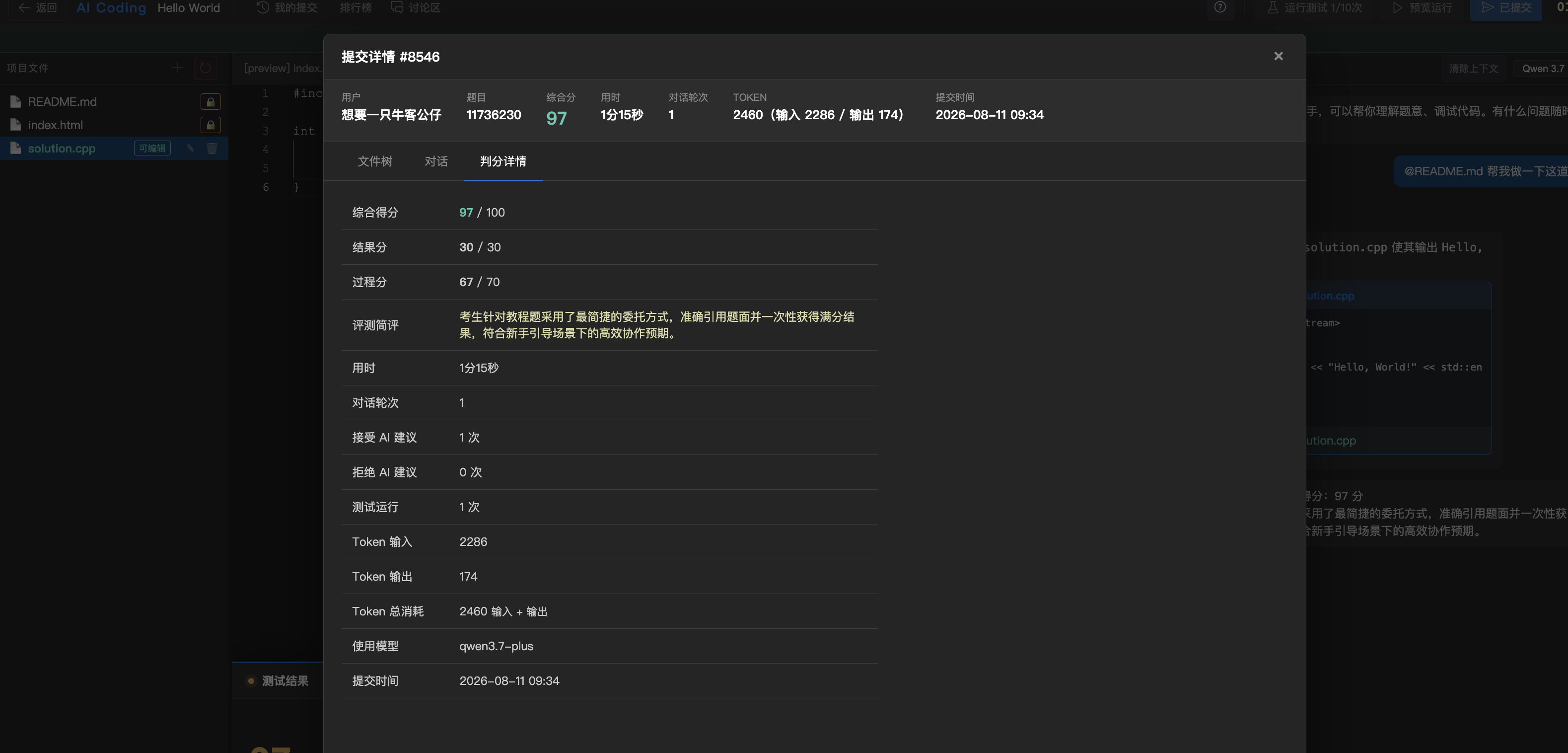Click the header 提交时间 2026-08-11 09:34 value

[x=989, y=114]
